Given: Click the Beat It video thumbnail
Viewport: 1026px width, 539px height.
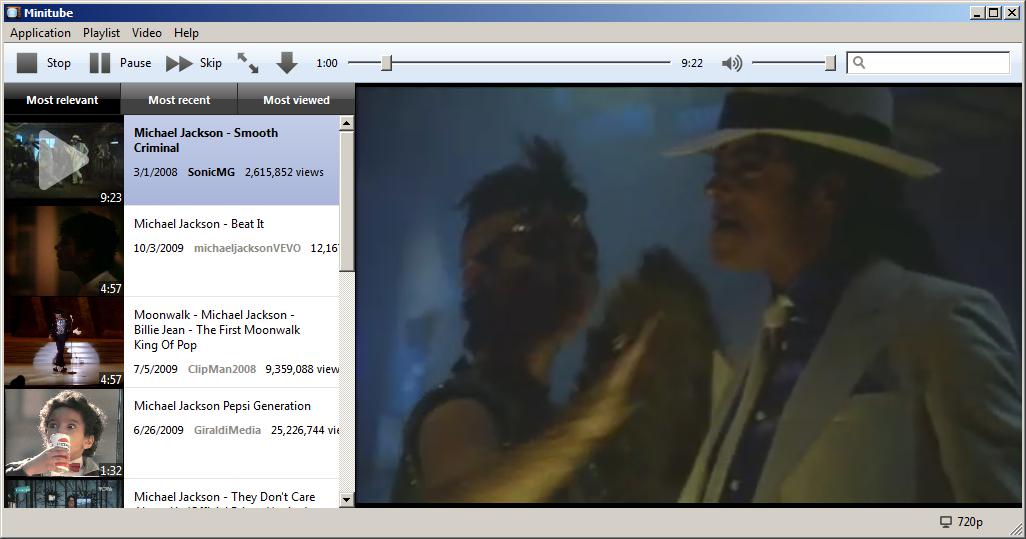Looking at the screenshot, I should [64, 251].
